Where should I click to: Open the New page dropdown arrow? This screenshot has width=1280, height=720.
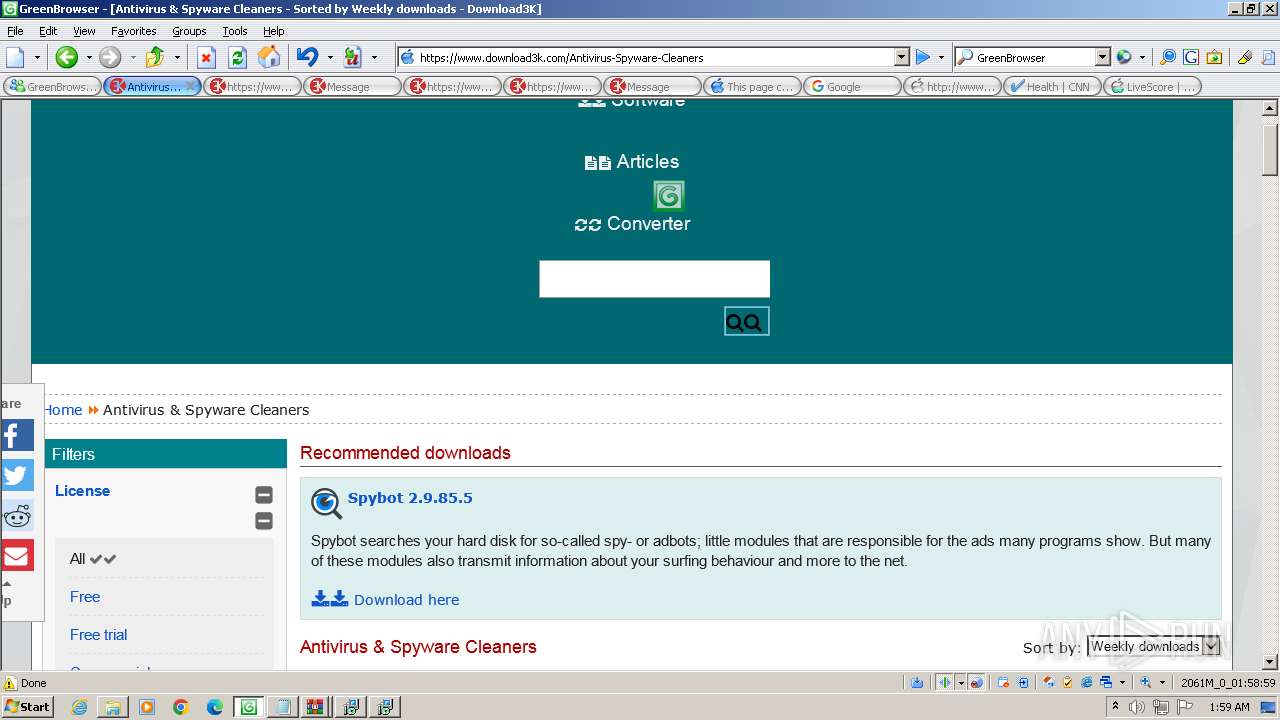click(x=38, y=57)
